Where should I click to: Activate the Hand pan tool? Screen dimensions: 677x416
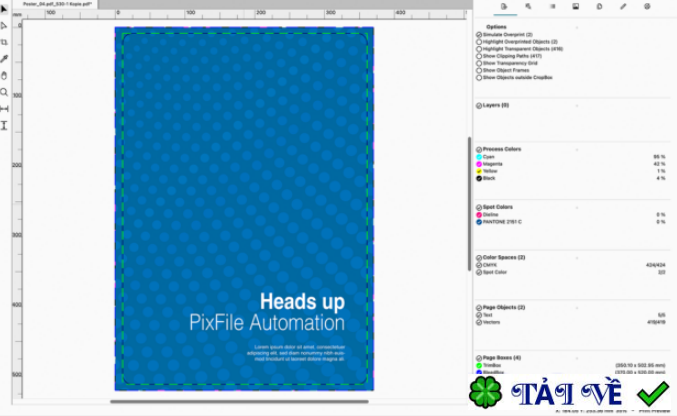point(4,76)
